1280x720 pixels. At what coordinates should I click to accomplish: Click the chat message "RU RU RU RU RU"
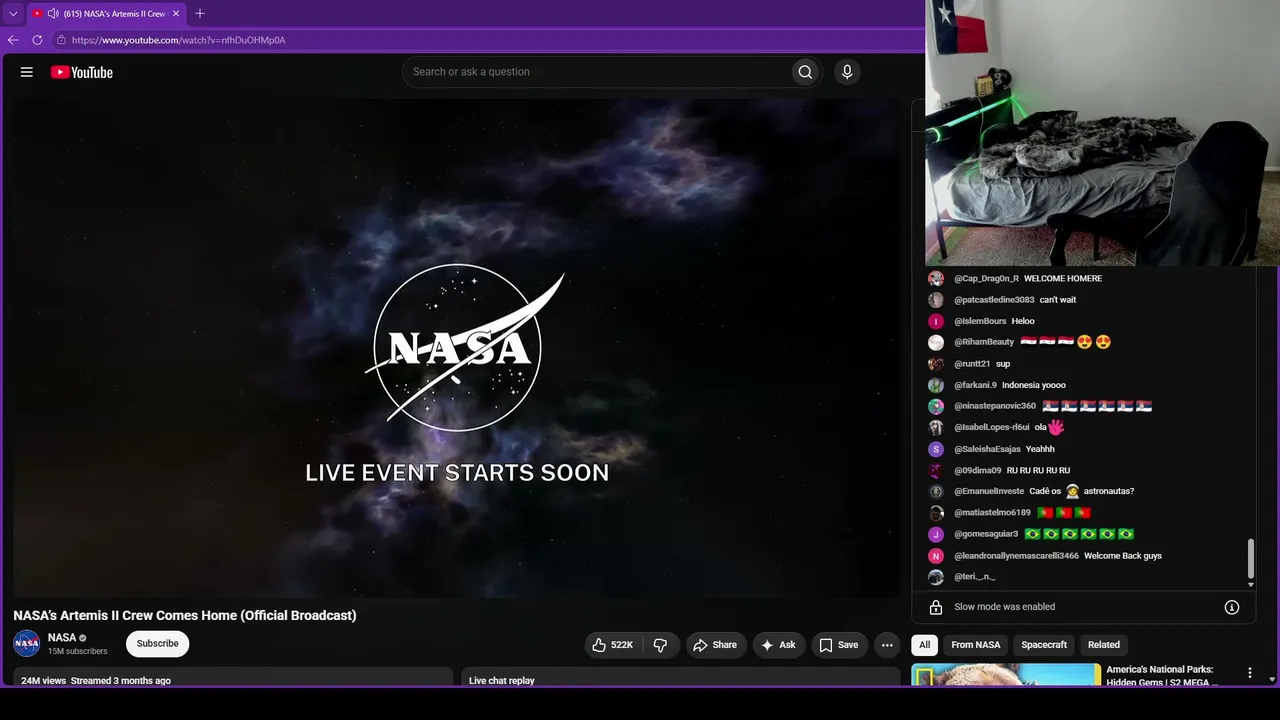(1038, 470)
